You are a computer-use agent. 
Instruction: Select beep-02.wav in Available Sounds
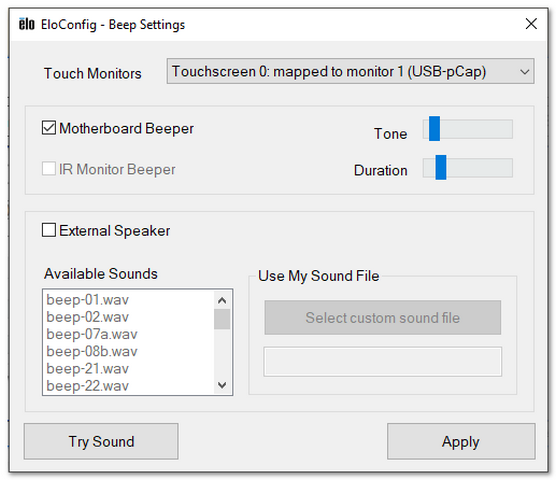128,317
